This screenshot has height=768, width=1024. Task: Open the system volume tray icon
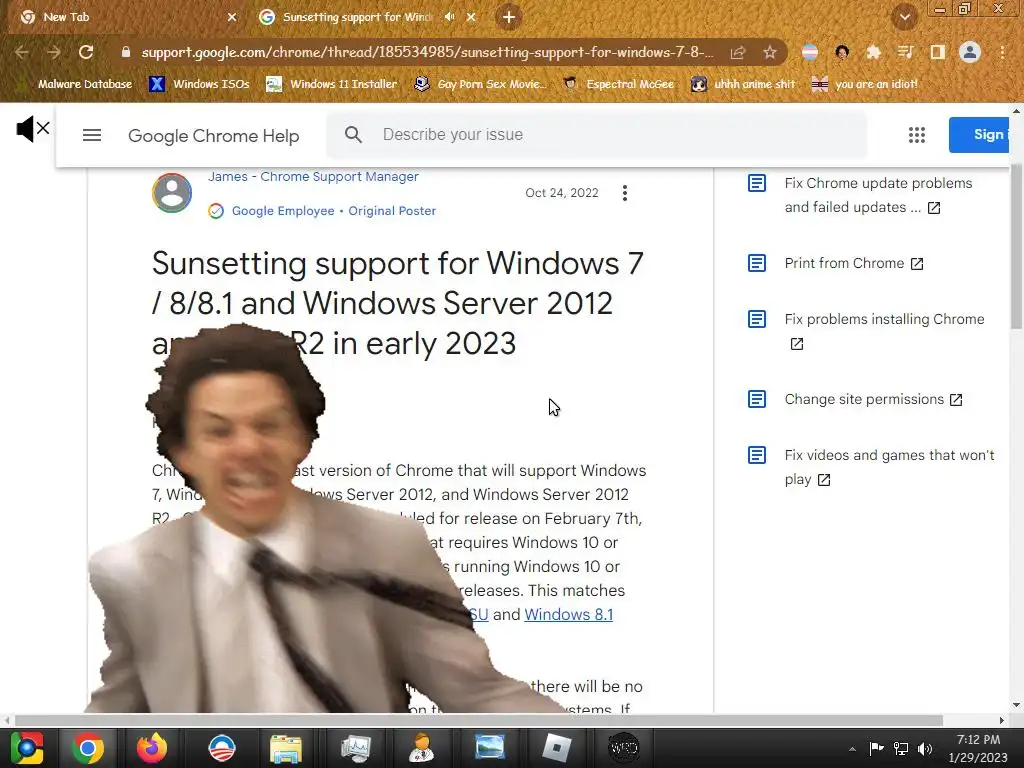925,749
